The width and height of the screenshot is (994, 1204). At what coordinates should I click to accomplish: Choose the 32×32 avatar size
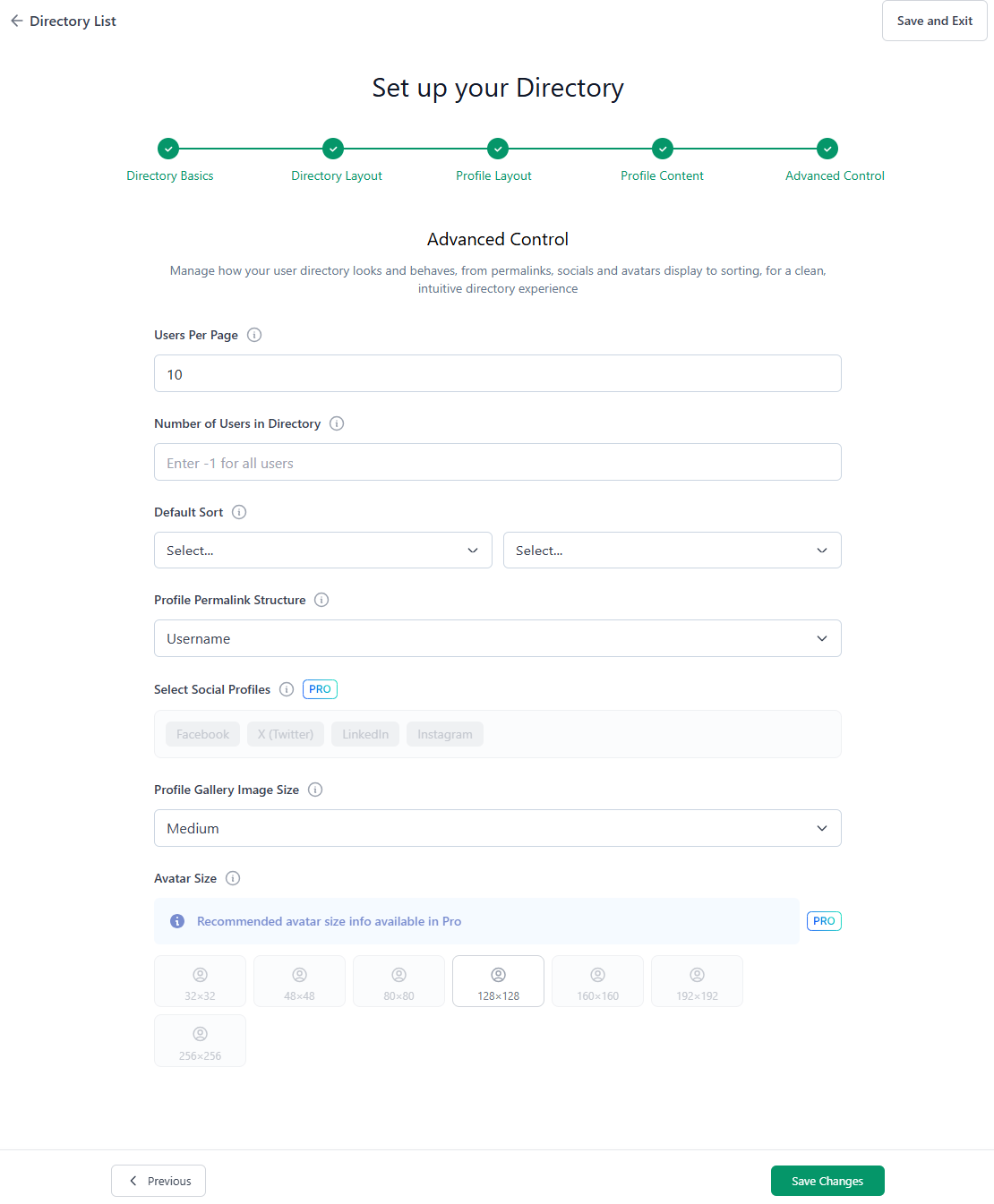click(200, 981)
